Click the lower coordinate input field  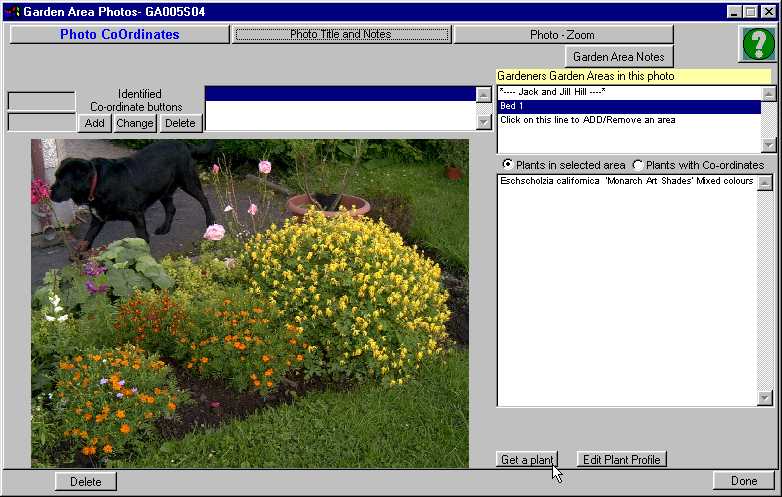tap(41, 123)
